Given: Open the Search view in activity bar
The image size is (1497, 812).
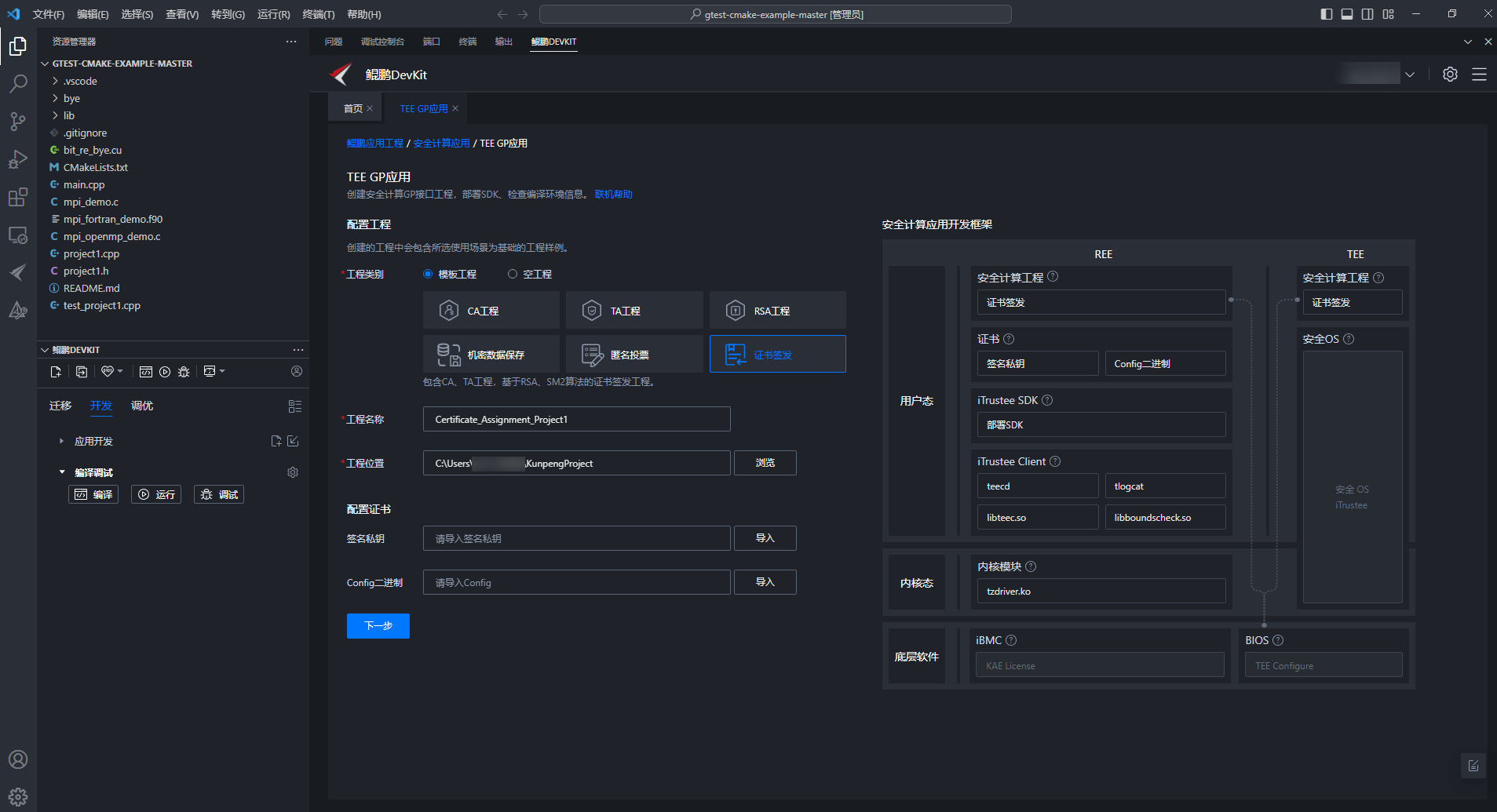Looking at the screenshot, I should pos(18,83).
